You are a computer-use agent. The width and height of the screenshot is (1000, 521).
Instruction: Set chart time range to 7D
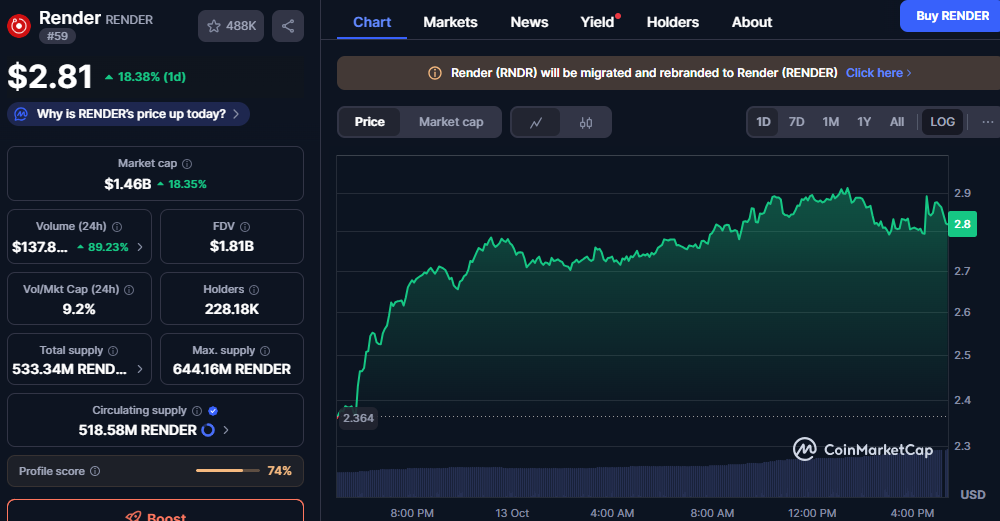click(796, 122)
